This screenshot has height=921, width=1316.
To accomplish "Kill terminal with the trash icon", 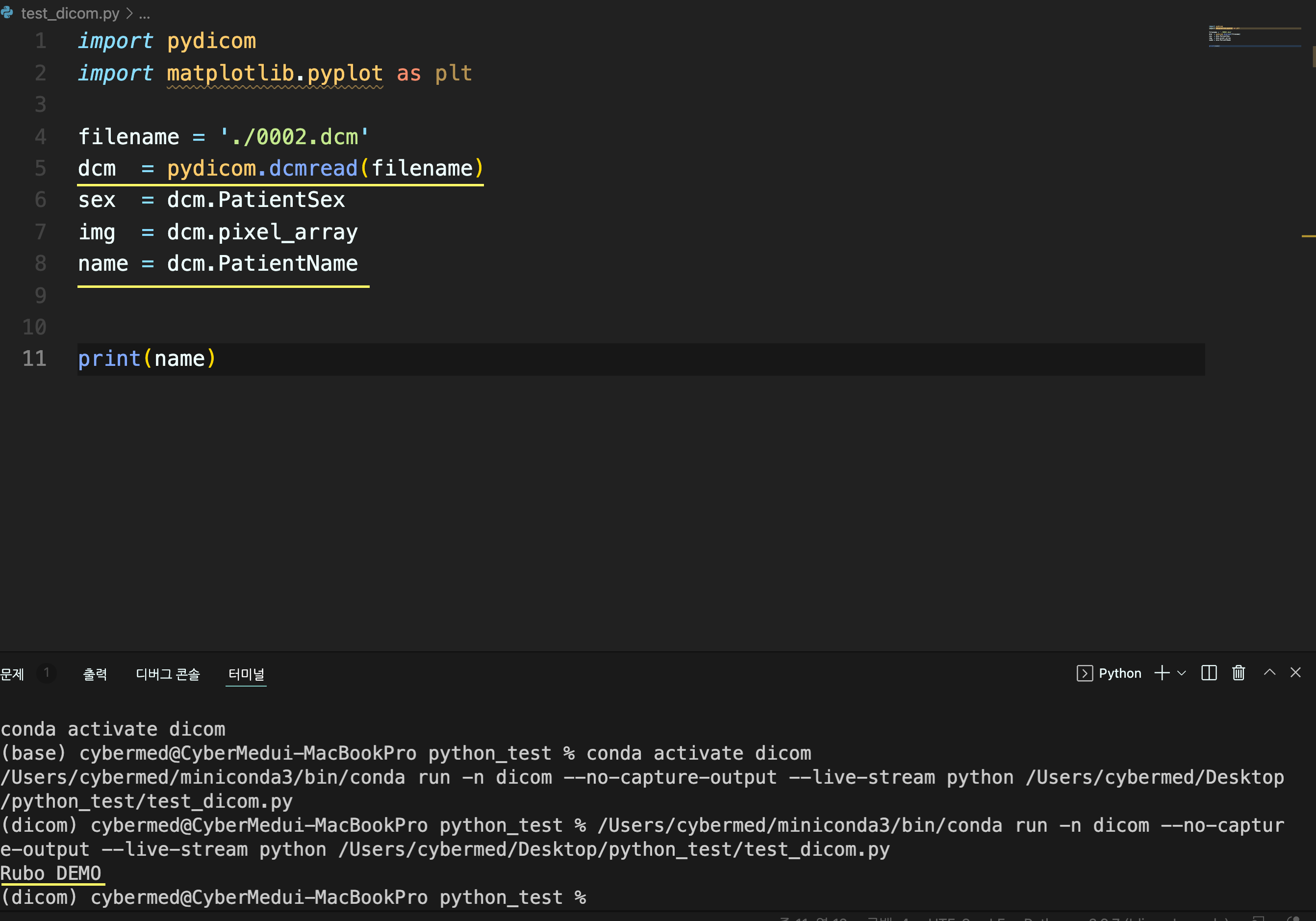I will (x=1239, y=673).
